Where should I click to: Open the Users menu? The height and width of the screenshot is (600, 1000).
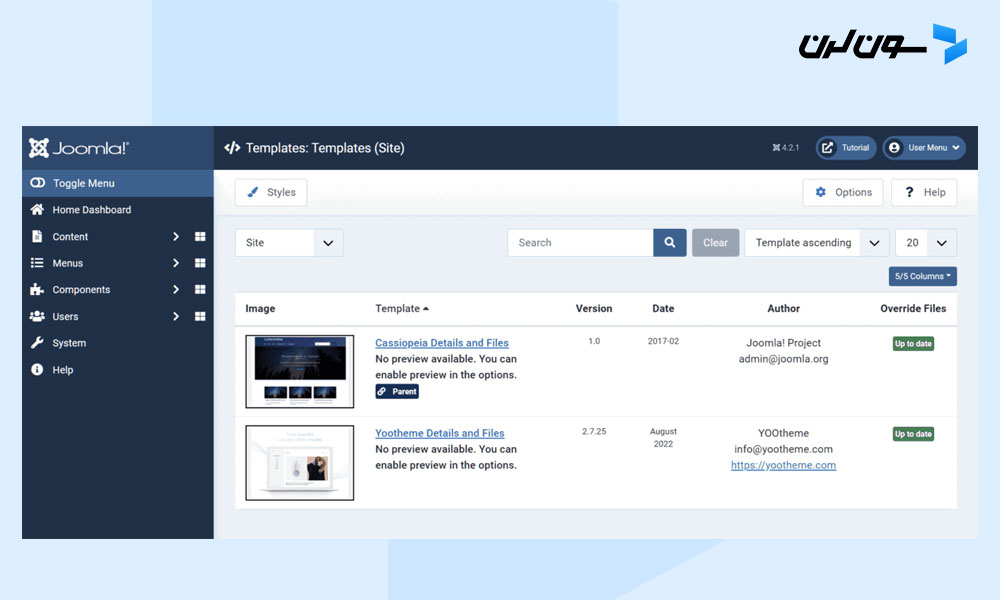[65, 316]
